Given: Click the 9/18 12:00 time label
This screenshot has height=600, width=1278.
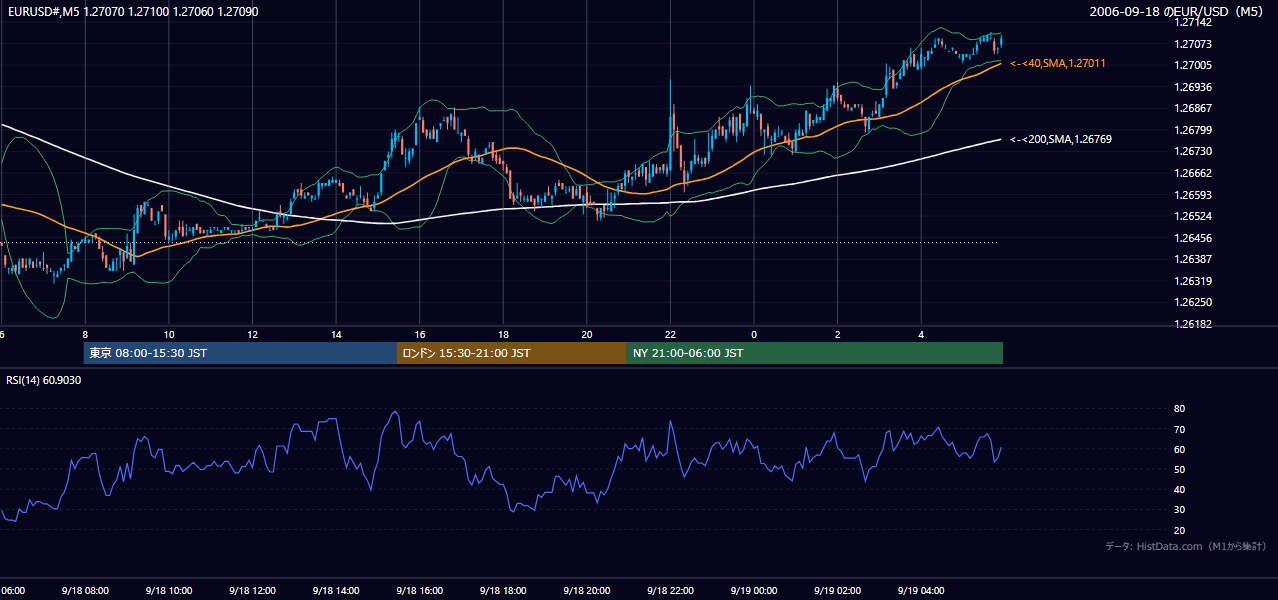Looking at the screenshot, I should click(x=252, y=590).
